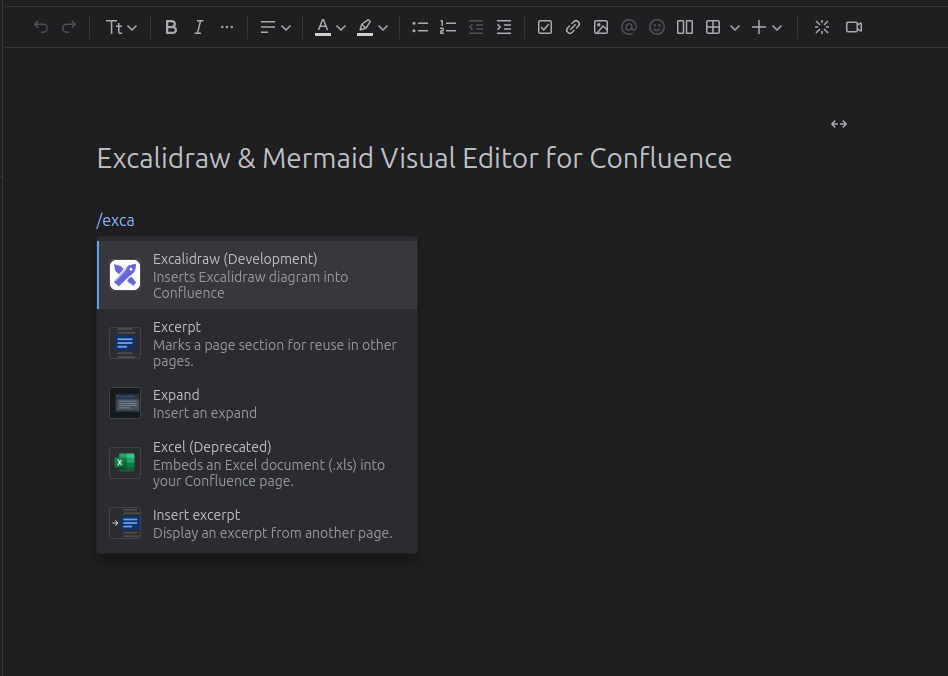
Task: Click the Excerpt macro icon
Action: 125,343
